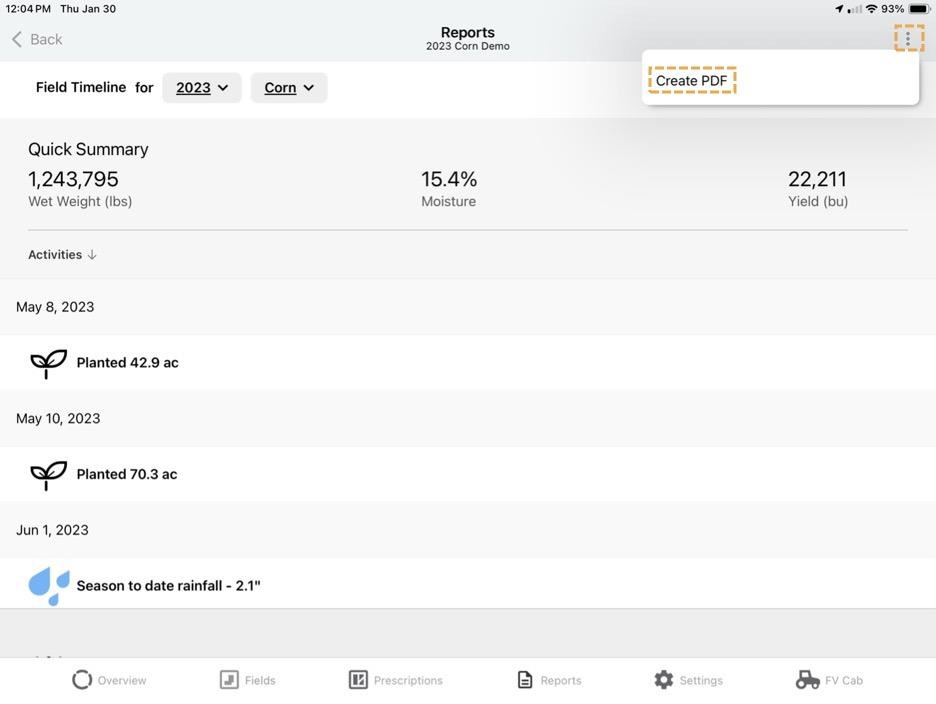
Task: Select Create PDF from the menu
Action: (691, 81)
